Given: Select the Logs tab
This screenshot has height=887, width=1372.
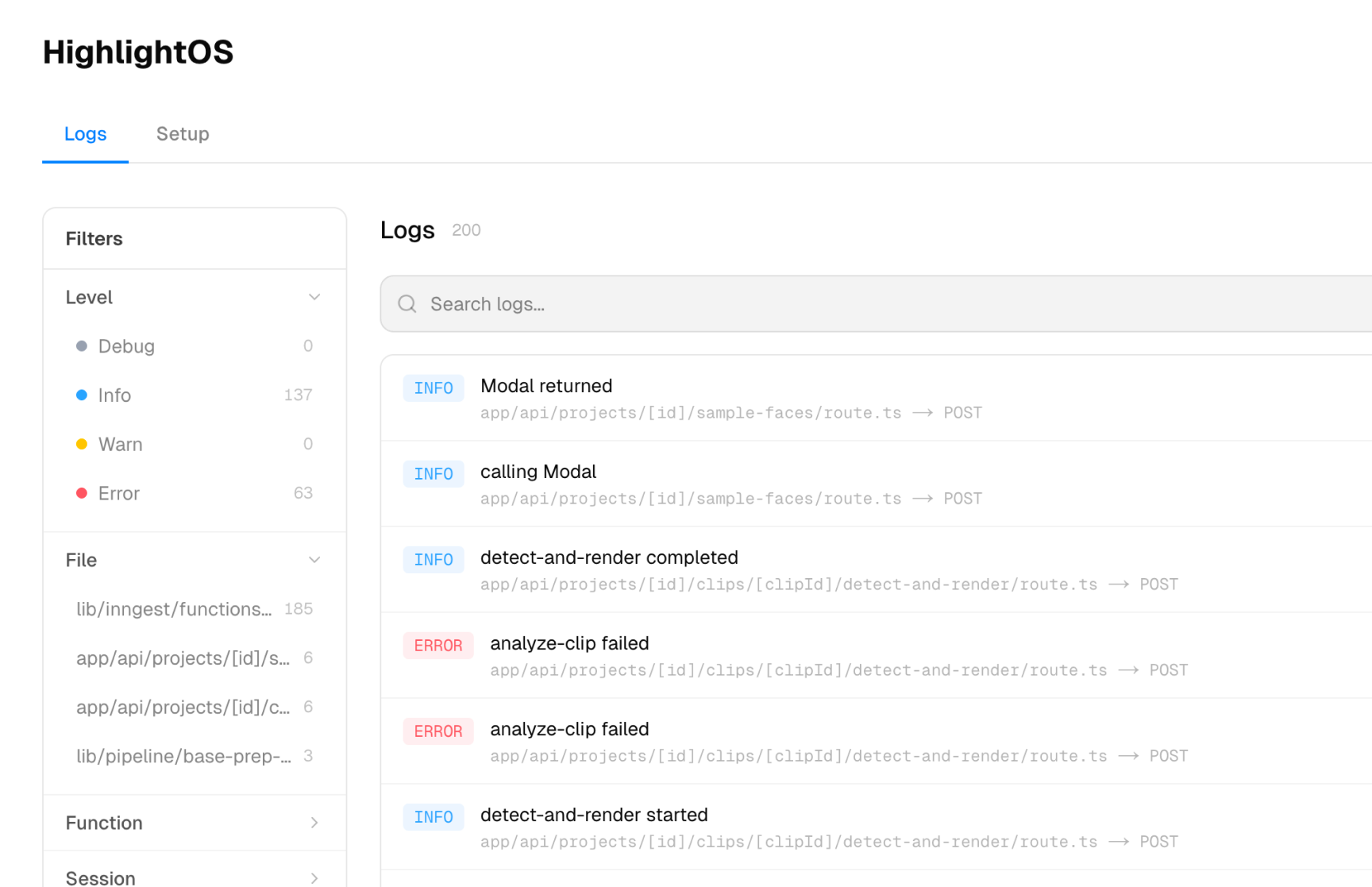Looking at the screenshot, I should (85, 134).
